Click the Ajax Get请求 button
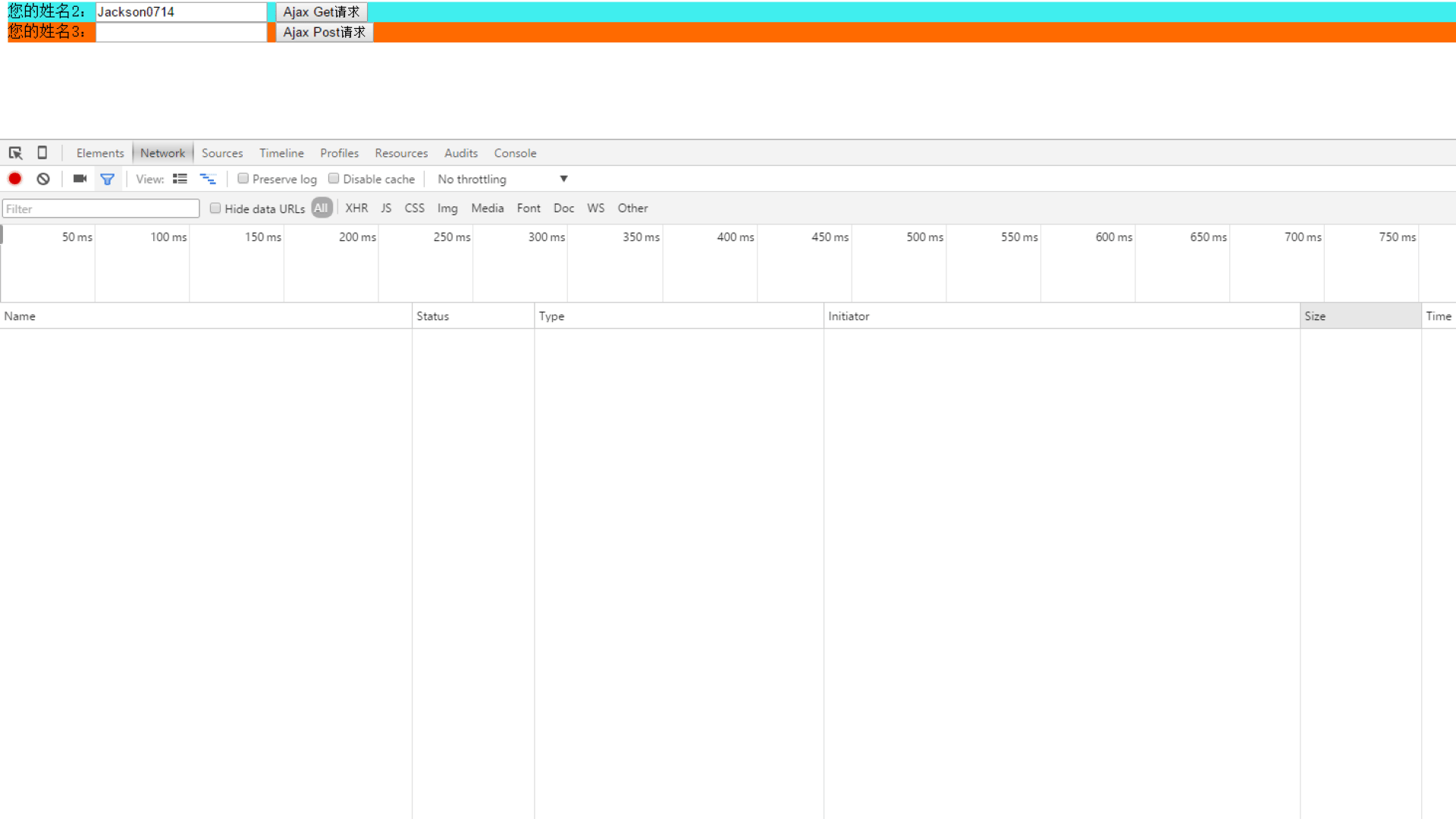Image resolution: width=1456 pixels, height=819 pixels. [321, 11]
